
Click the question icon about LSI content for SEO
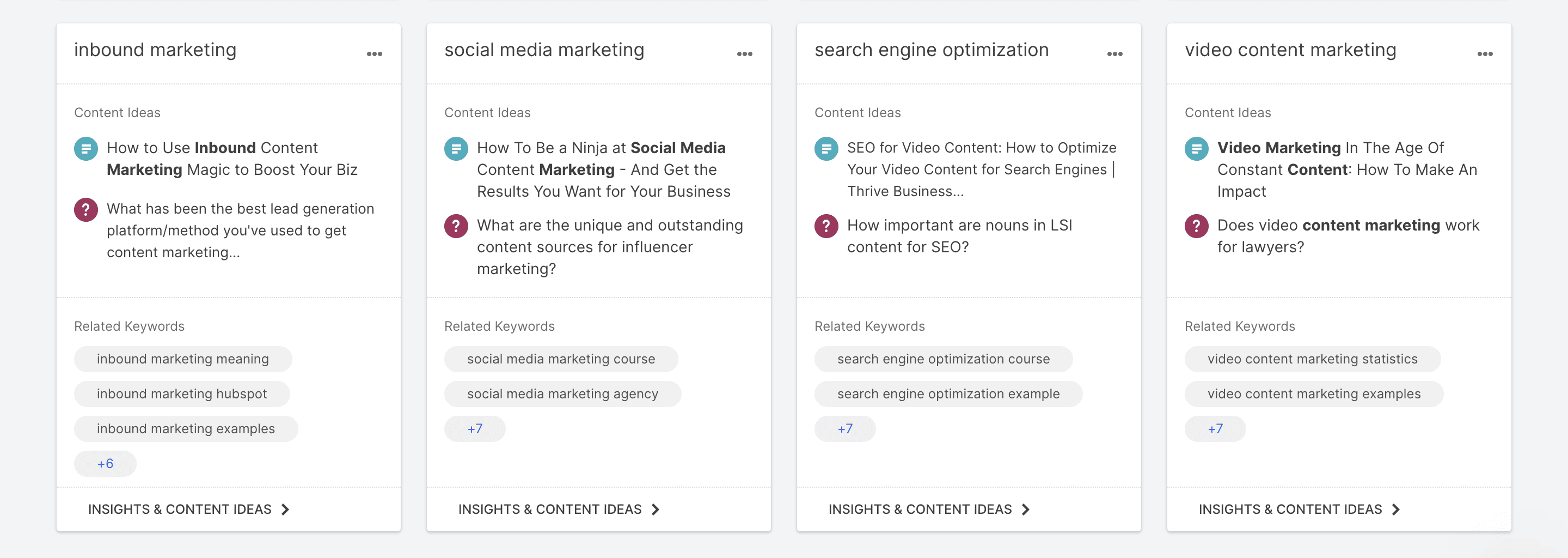[826, 226]
